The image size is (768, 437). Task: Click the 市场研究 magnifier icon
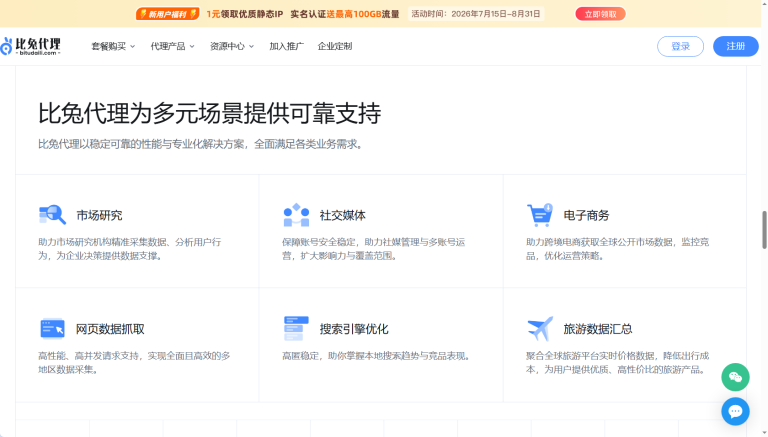(52, 215)
